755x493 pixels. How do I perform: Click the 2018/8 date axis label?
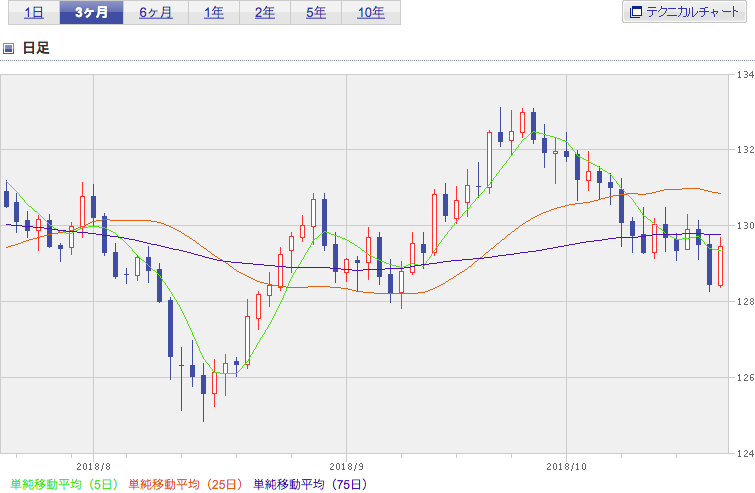tap(93, 467)
